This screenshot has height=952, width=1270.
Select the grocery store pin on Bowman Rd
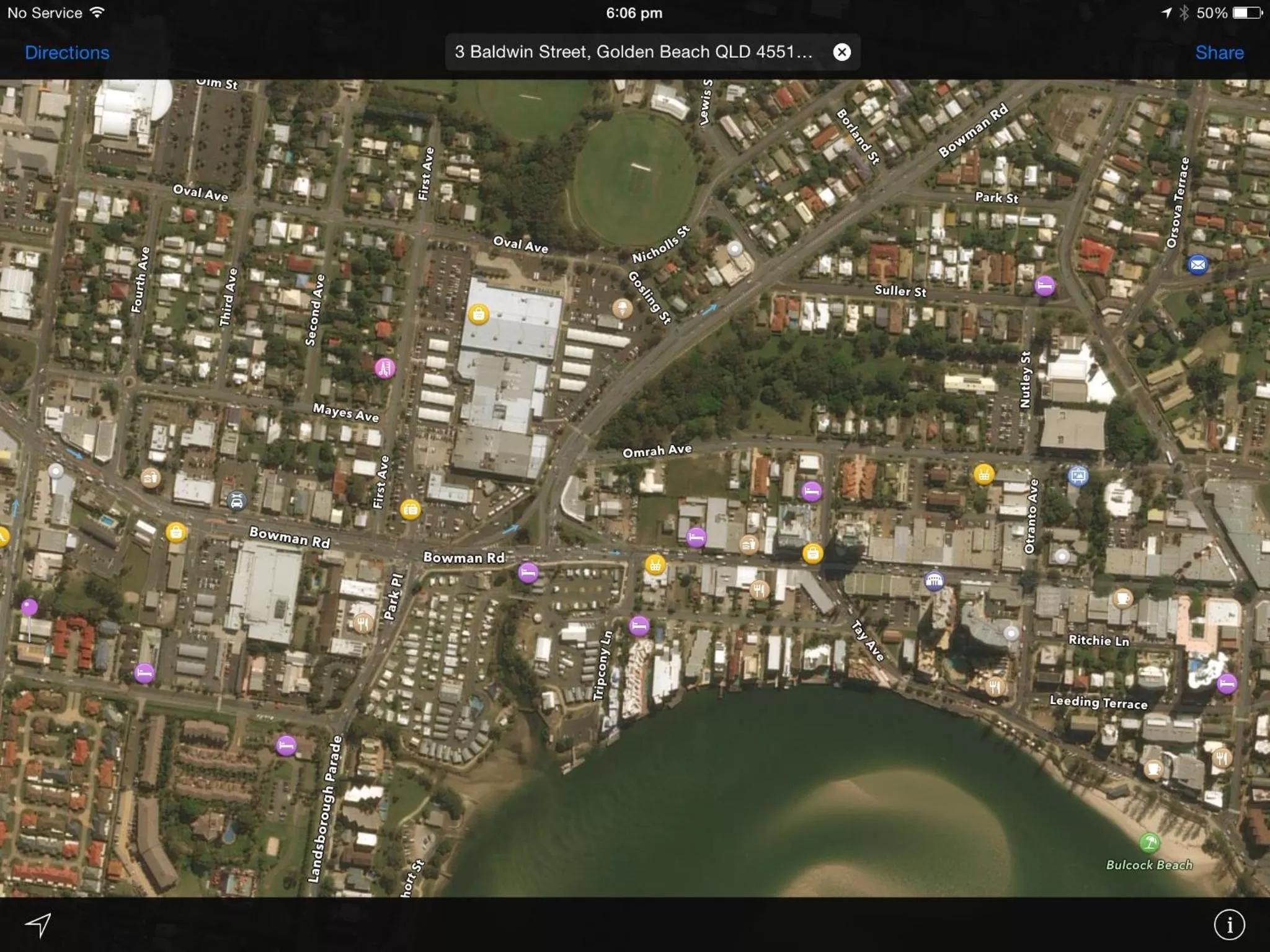pos(655,566)
